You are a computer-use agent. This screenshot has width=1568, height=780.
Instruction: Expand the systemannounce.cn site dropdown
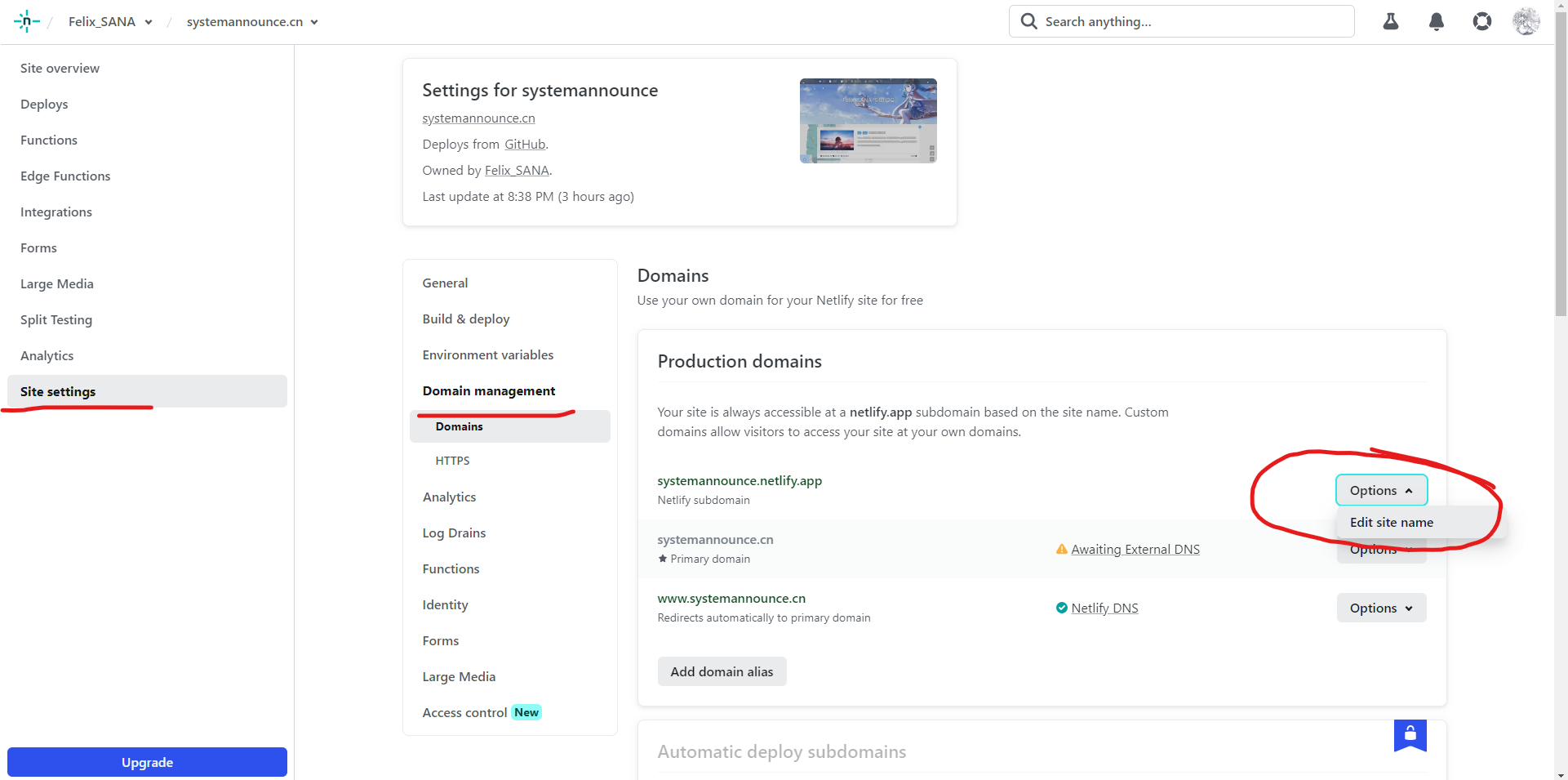click(x=252, y=21)
